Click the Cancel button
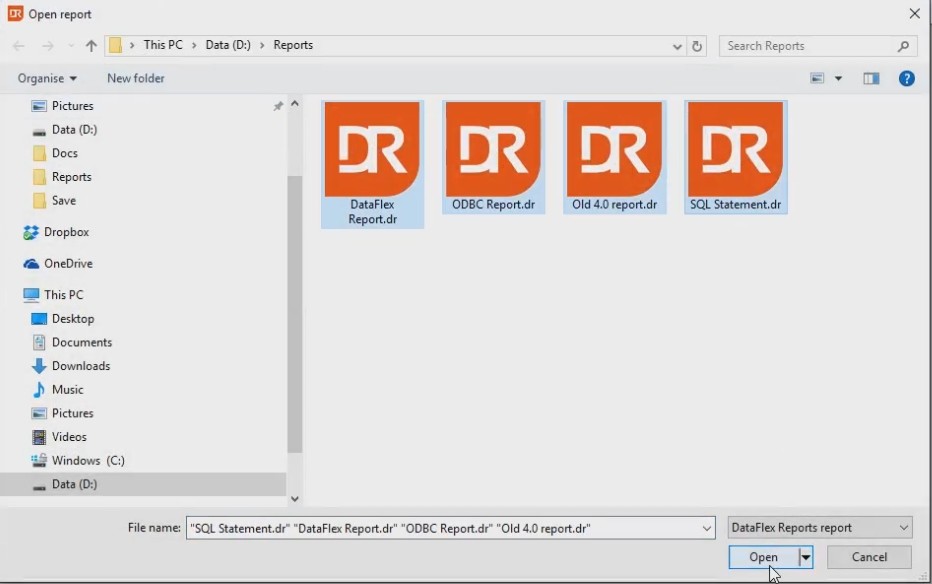The image size is (932, 584). pyautogui.click(x=869, y=557)
